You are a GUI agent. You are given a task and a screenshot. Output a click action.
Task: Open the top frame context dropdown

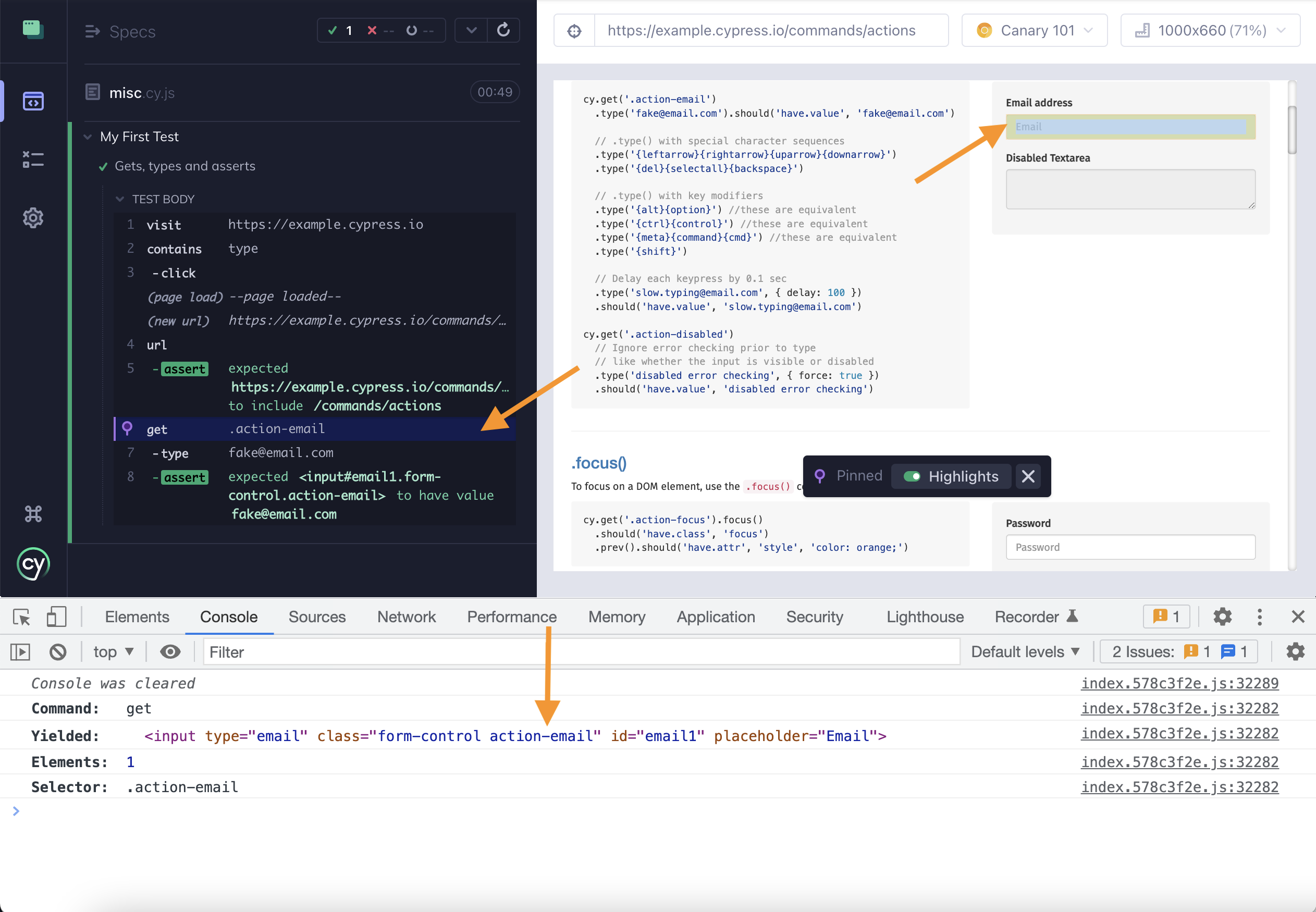coord(113,651)
